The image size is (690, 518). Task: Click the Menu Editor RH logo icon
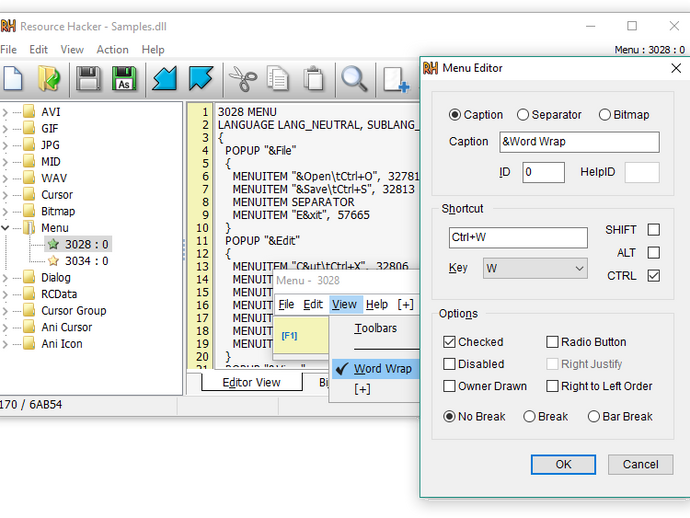click(430, 68)
